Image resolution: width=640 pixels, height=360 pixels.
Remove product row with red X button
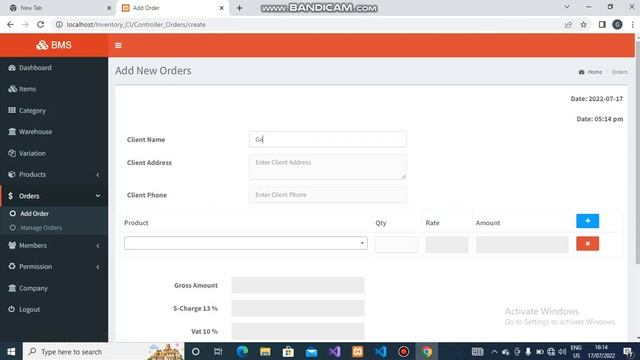(x=587, y=244)
